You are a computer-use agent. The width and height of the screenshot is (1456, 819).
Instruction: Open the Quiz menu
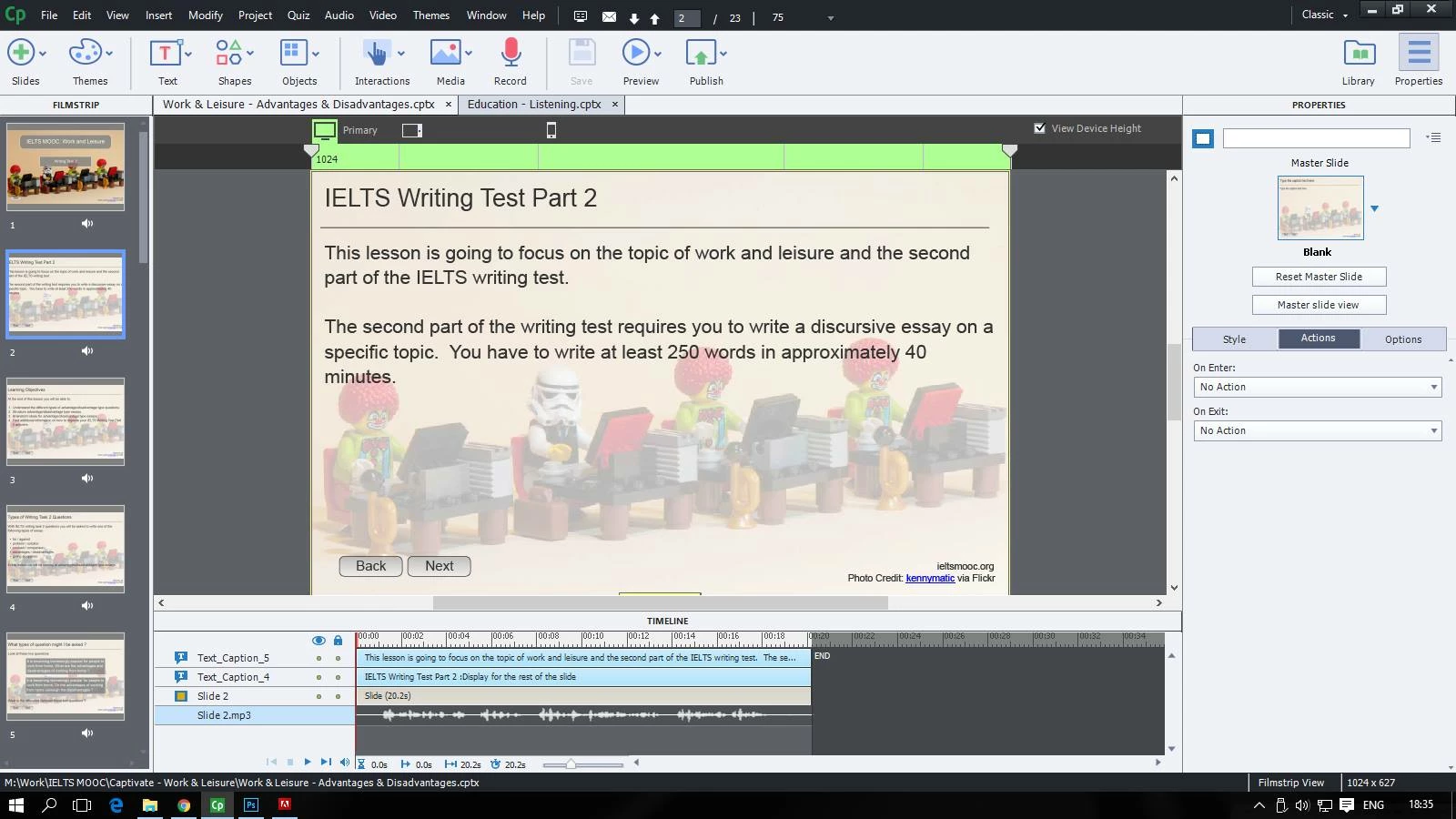tap(298, 15)
